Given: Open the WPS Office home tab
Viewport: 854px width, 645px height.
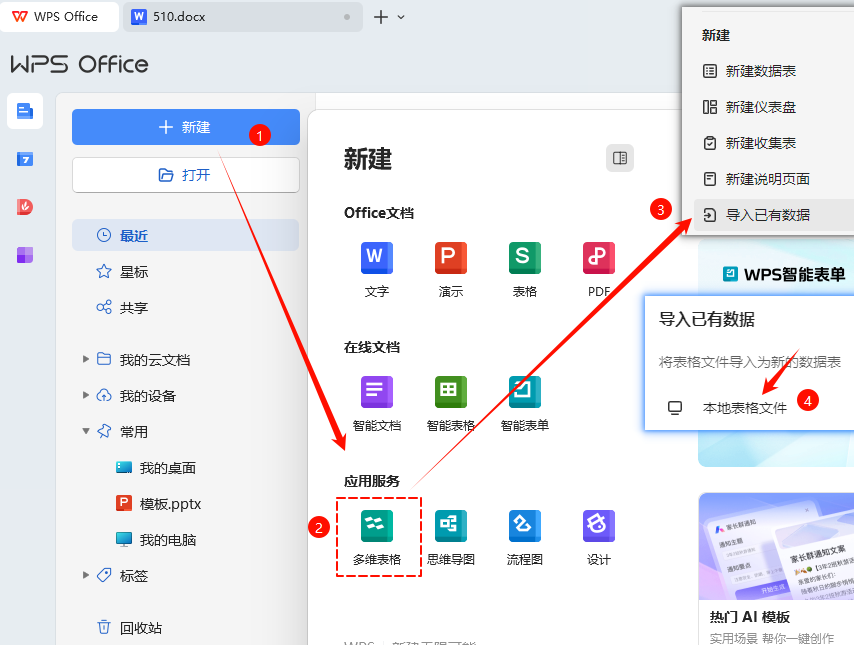Looking at the screenshot, I should (59, 17).
